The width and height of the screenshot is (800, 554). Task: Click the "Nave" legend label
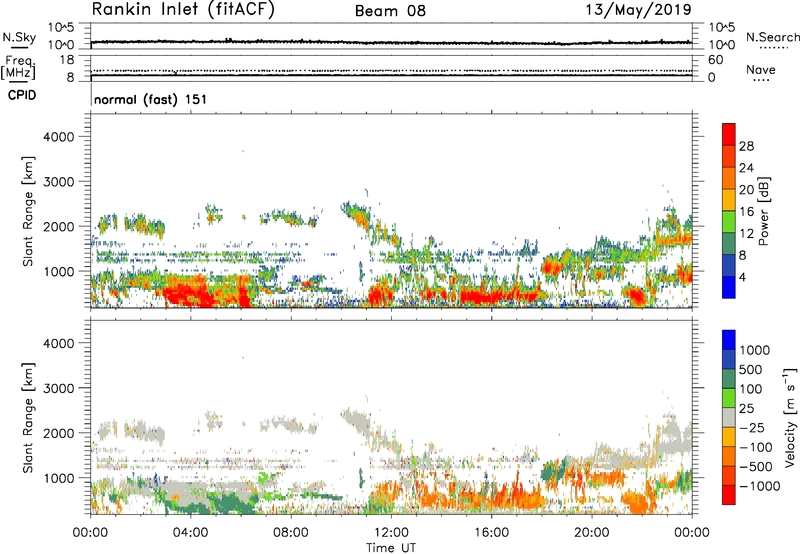point(761,69)
